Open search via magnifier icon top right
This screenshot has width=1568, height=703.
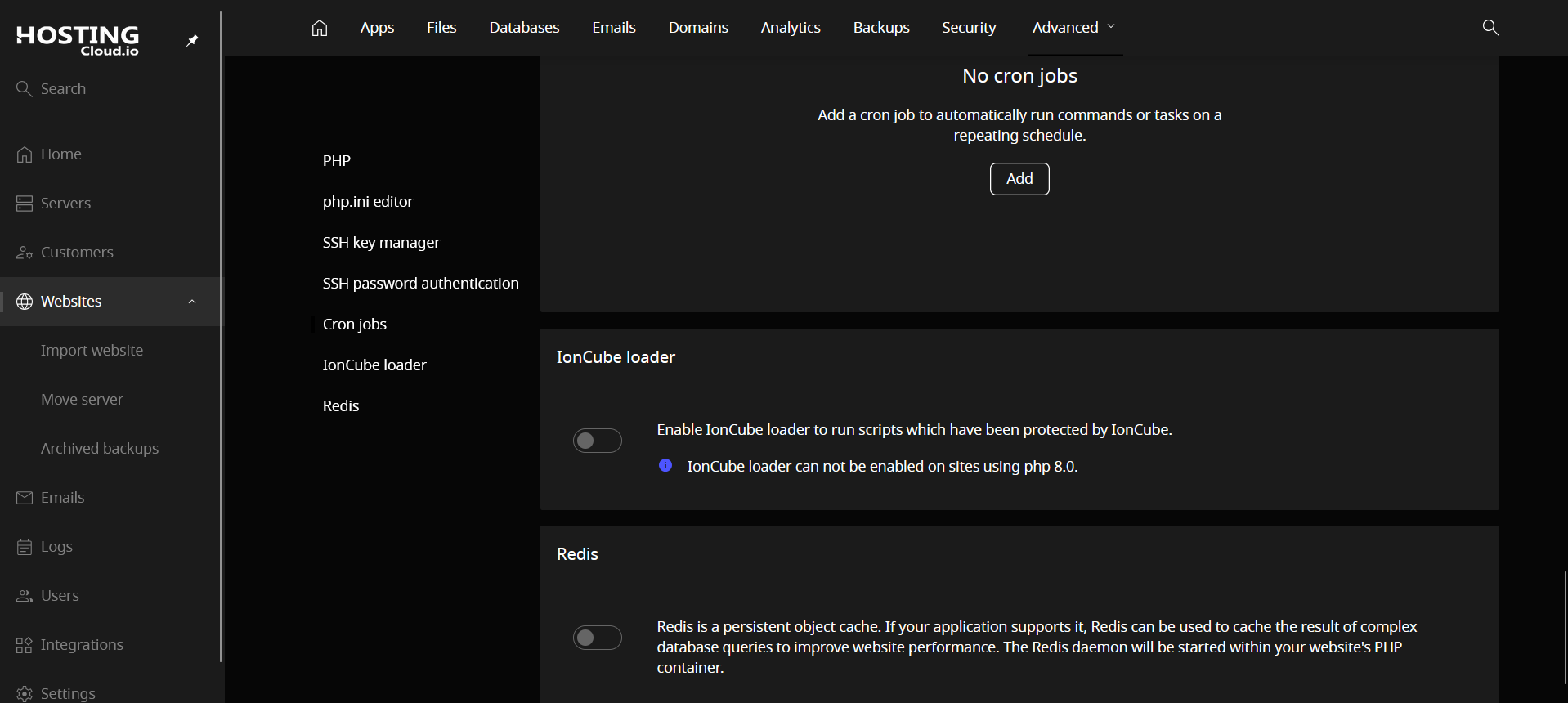1490,28
